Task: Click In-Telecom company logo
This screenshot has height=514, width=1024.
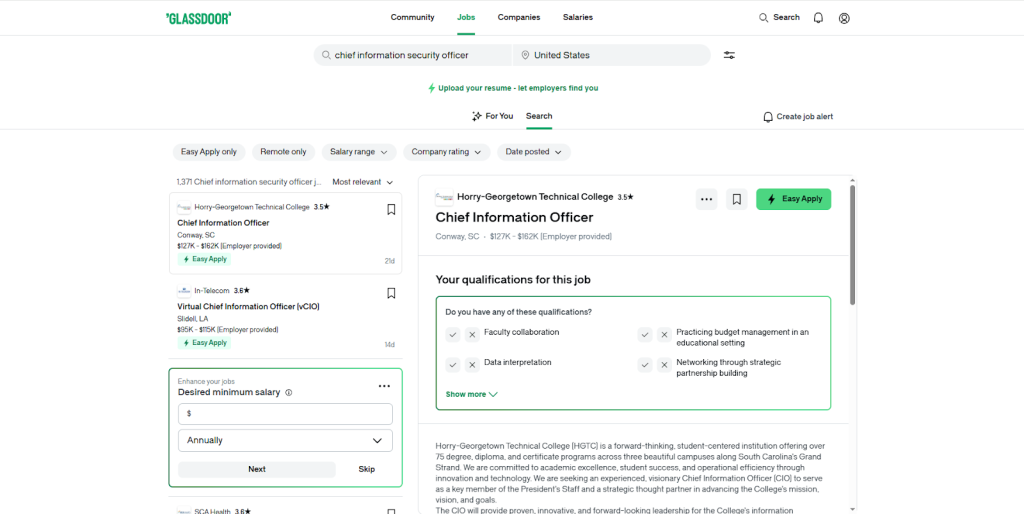Action: pyautogui.click(x=184, y=291)
